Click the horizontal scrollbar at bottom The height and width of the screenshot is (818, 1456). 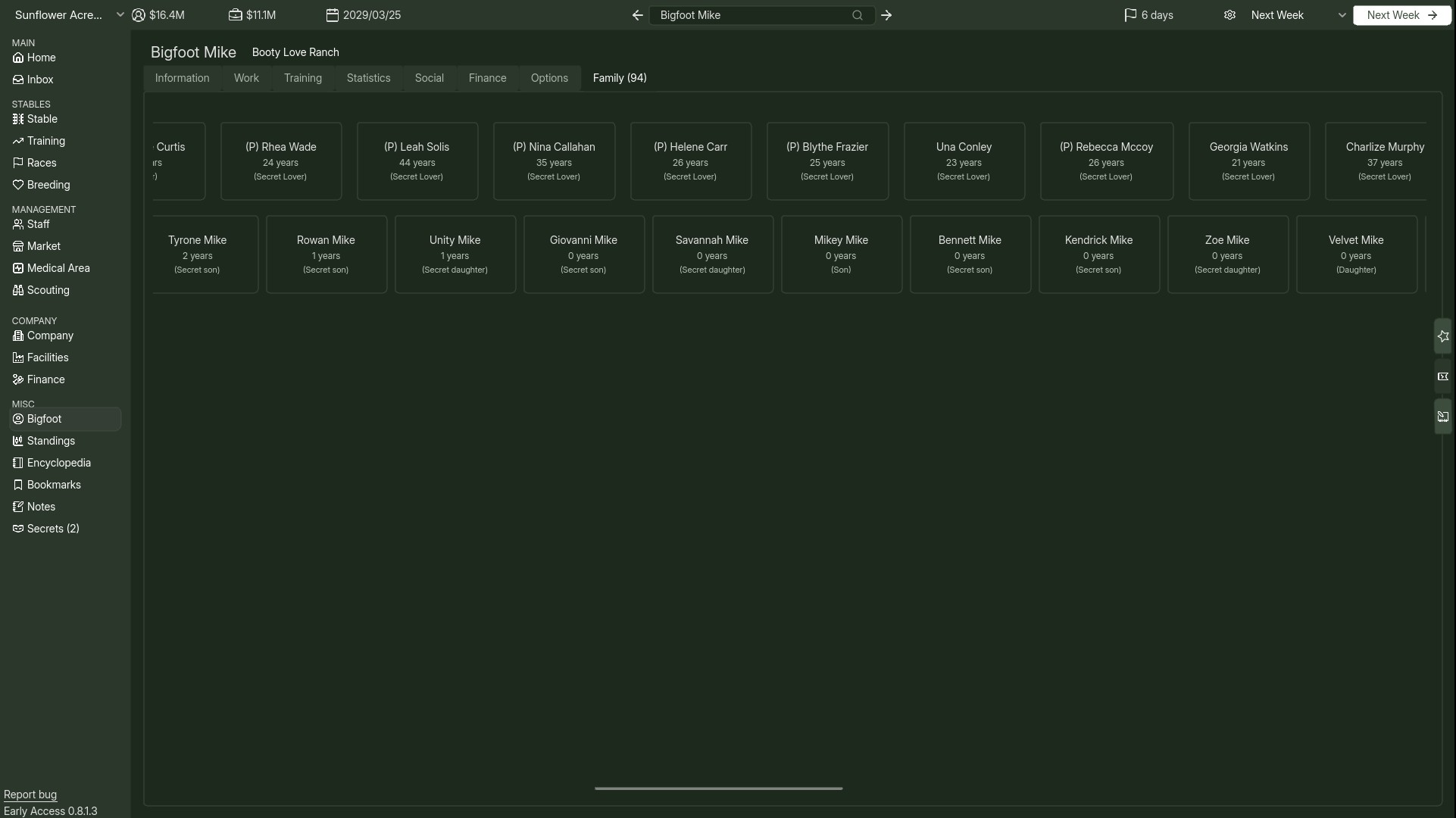click(718, 788)
